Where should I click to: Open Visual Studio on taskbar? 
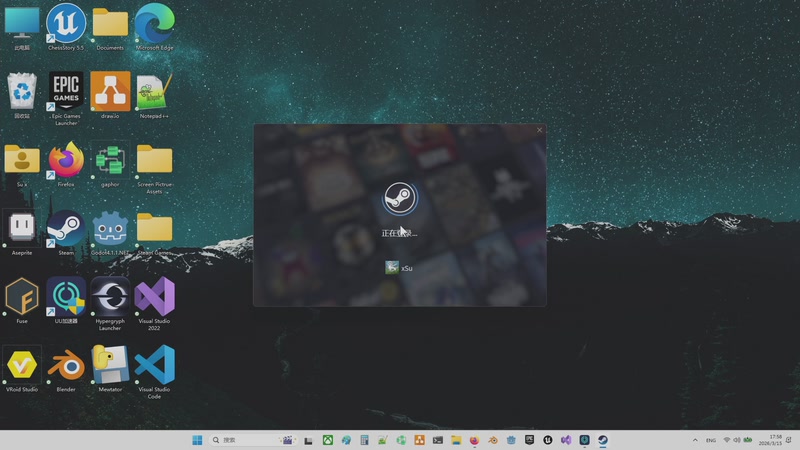(x=566, y=440)
